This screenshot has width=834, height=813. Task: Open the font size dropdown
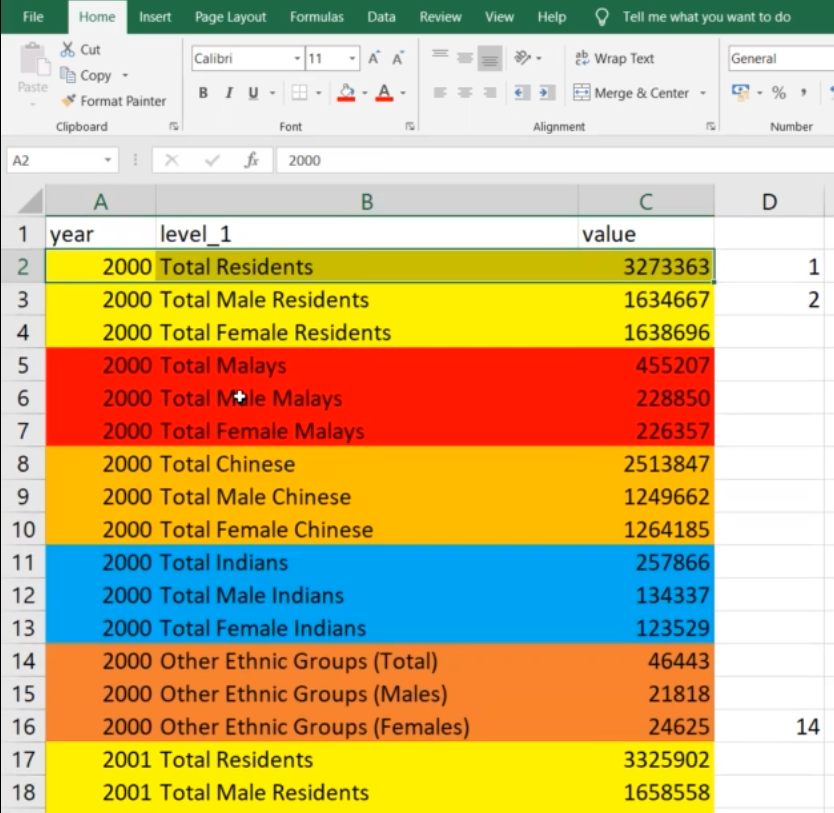(354, 59)
